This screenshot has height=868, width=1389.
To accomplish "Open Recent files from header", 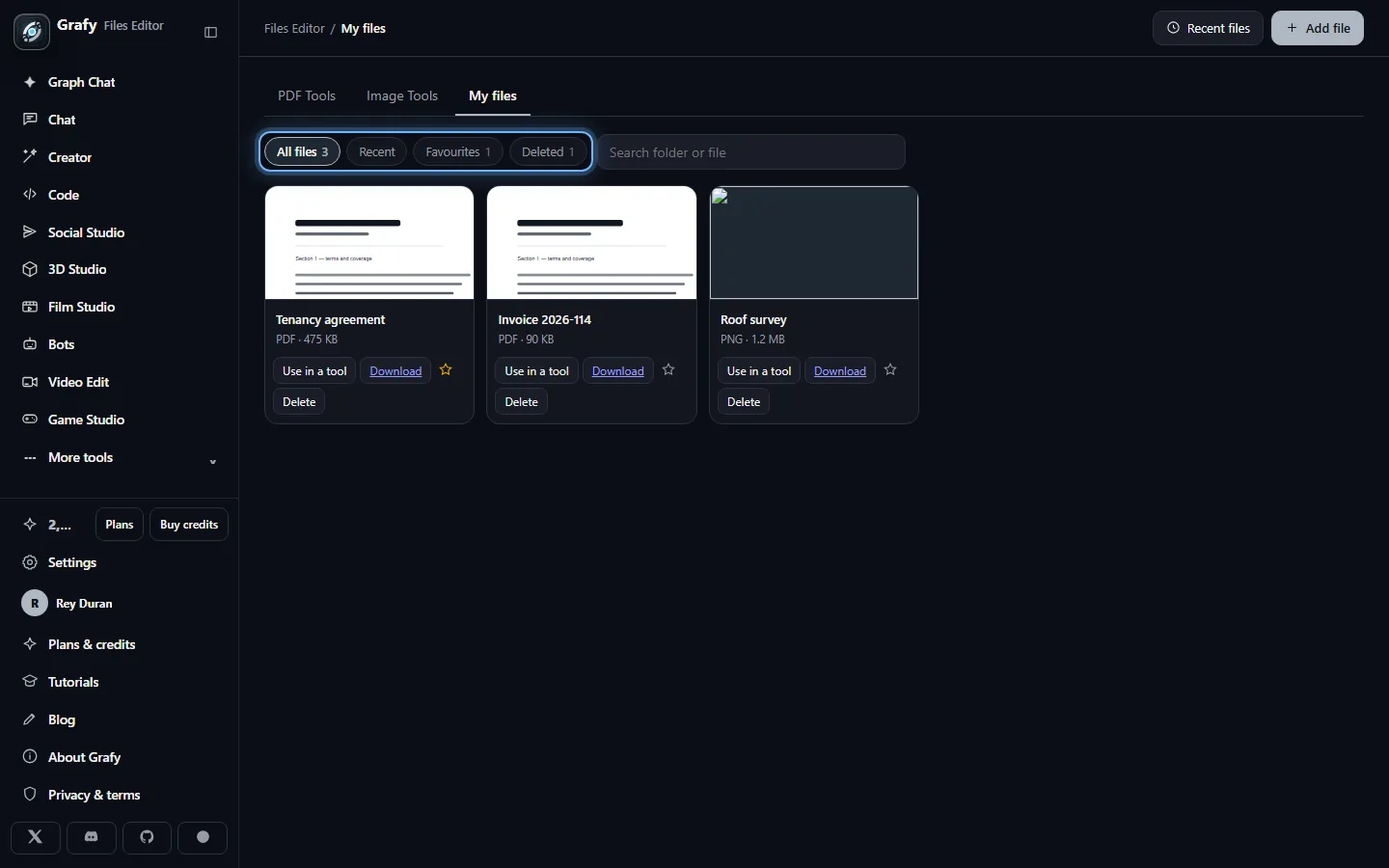I will tap(1209, 28).
